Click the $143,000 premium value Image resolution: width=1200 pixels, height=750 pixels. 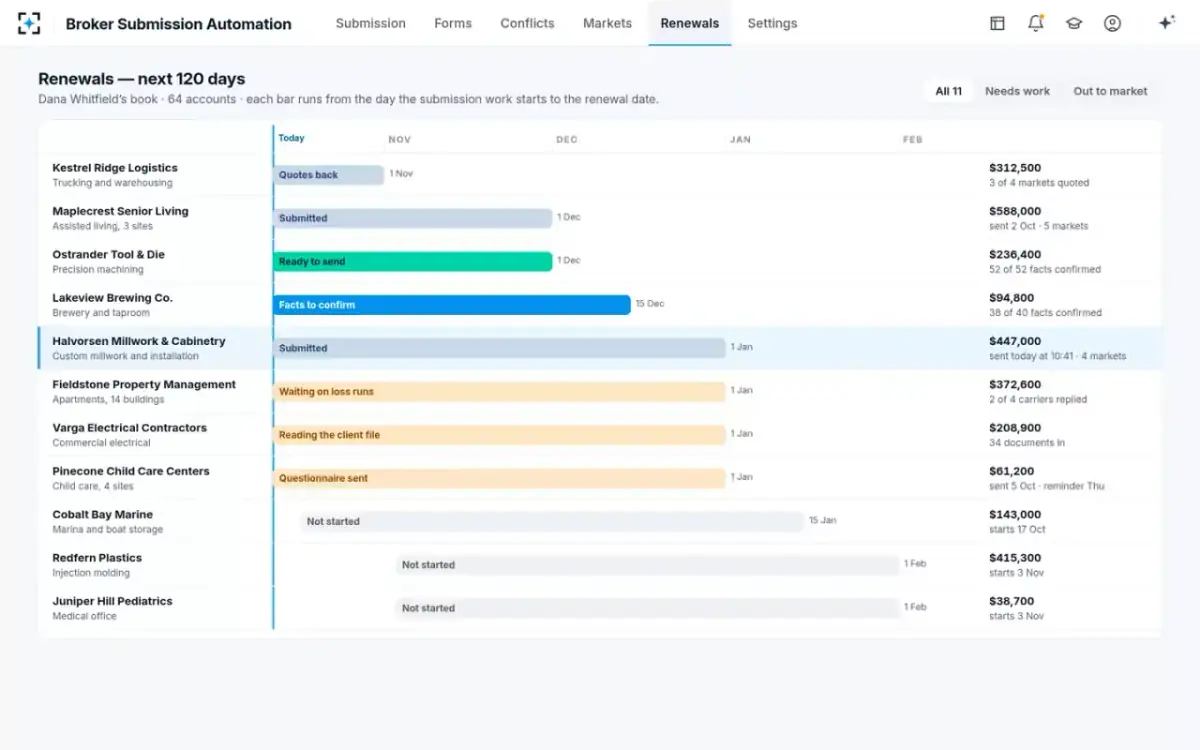point(1015,514)
